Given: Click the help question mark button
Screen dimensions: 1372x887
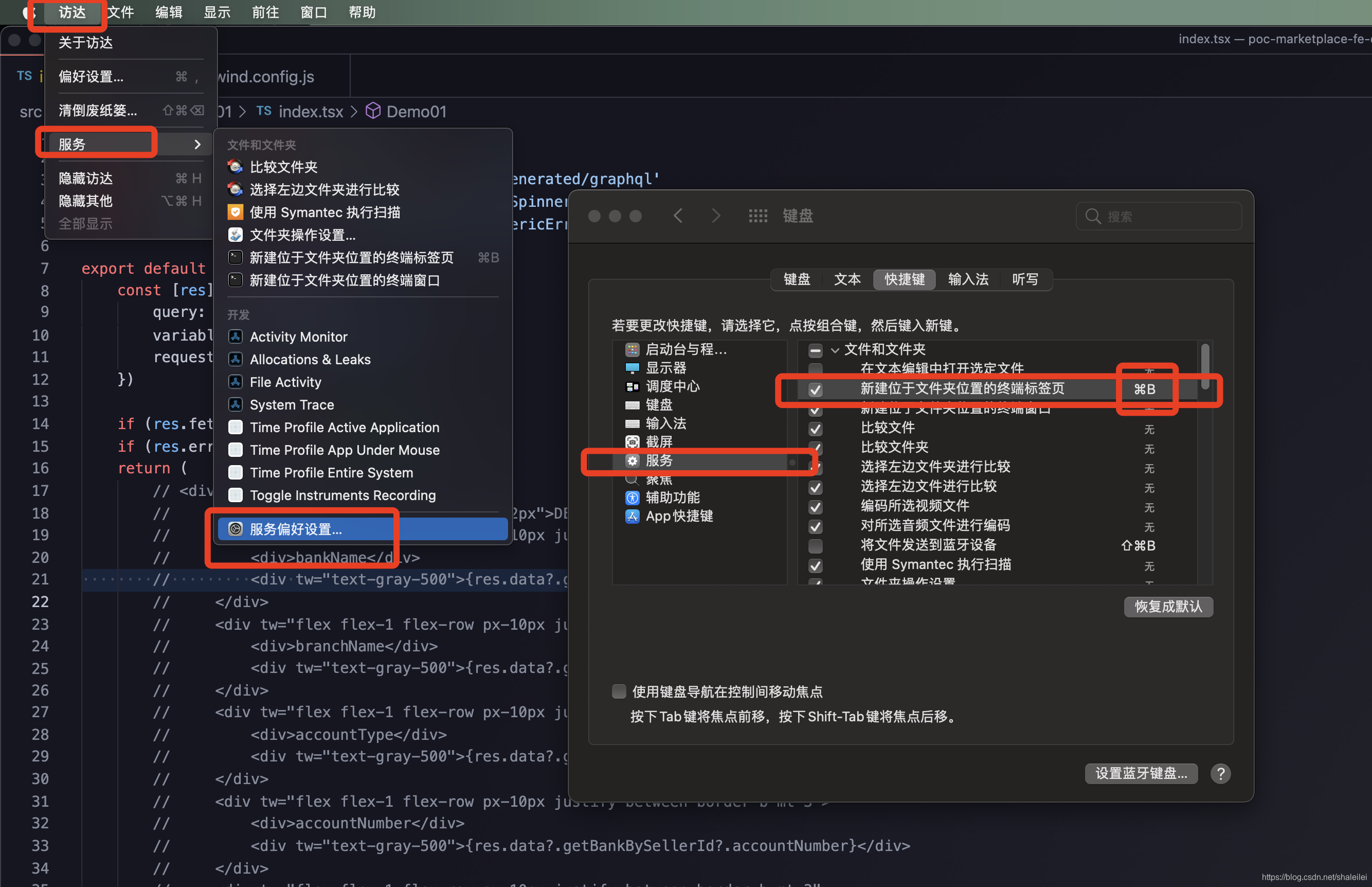Looking at the screenshot, I should tap(1220, 773).
